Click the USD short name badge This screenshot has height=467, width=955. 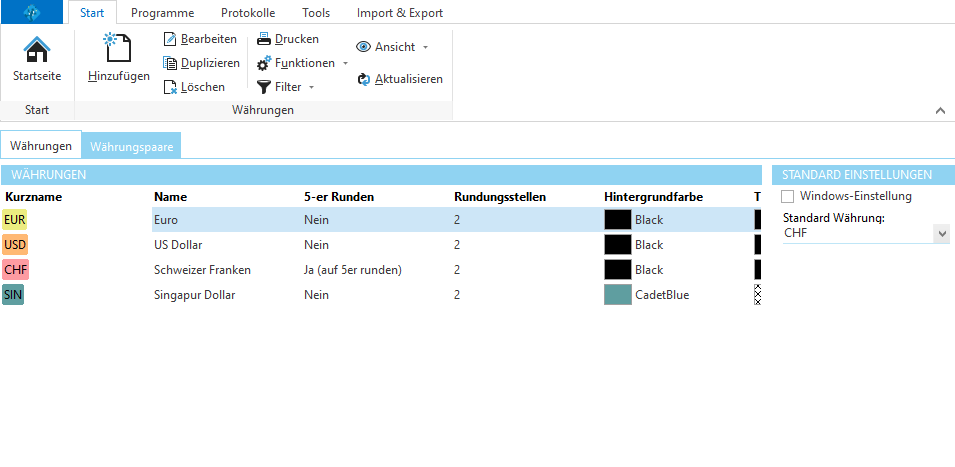click(15, 245)
